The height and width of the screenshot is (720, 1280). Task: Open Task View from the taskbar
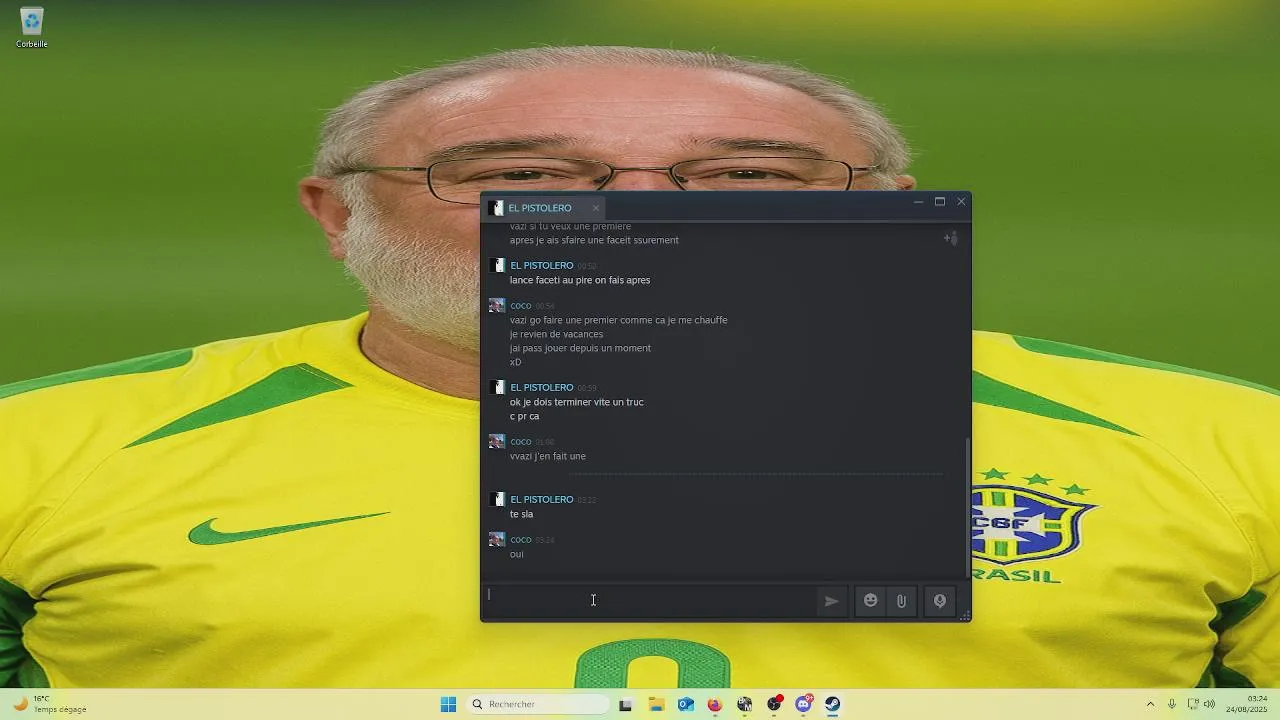coord(625,704)
